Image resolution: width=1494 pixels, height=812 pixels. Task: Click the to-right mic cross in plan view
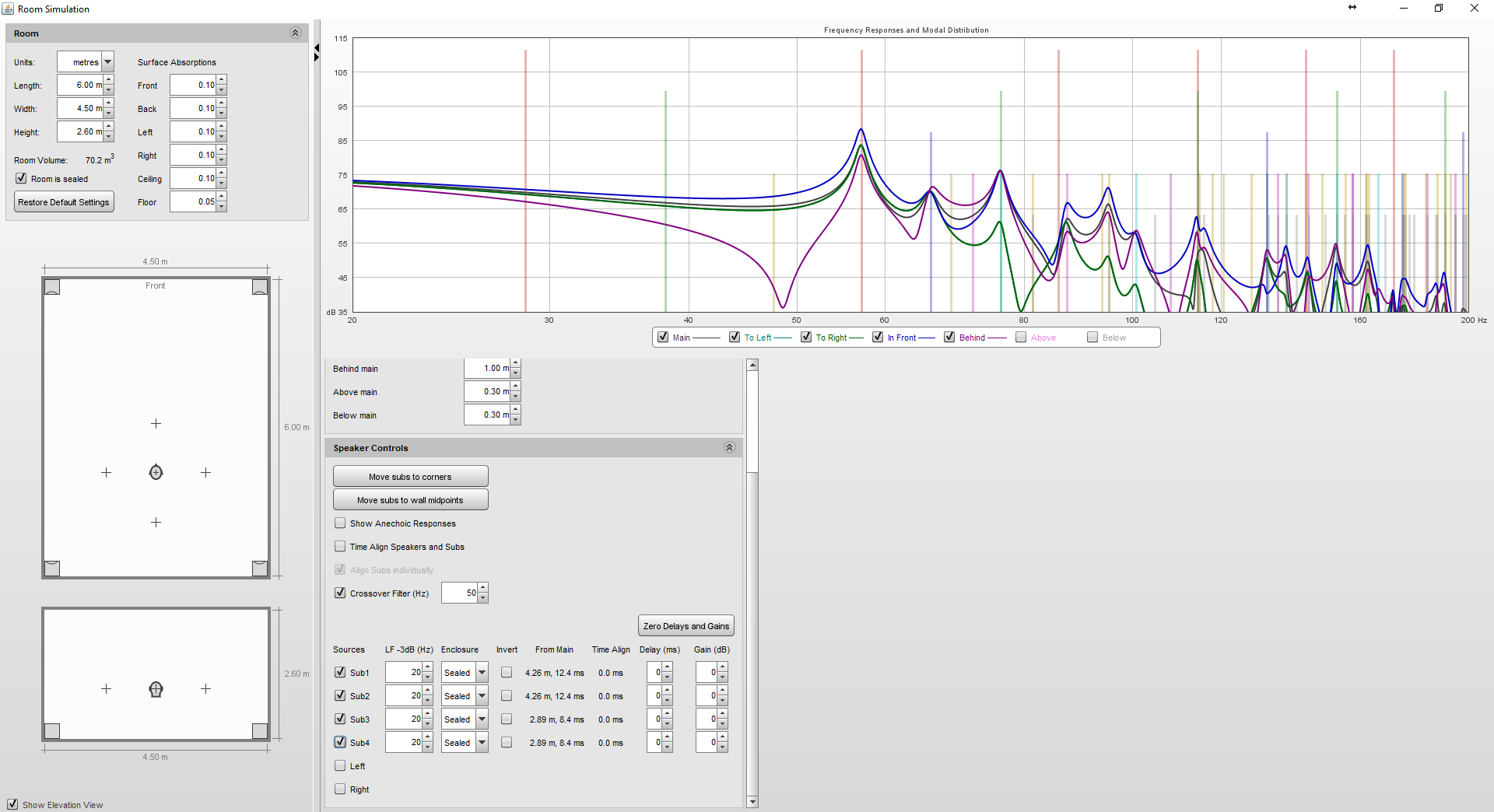click(x=205, y=472)
